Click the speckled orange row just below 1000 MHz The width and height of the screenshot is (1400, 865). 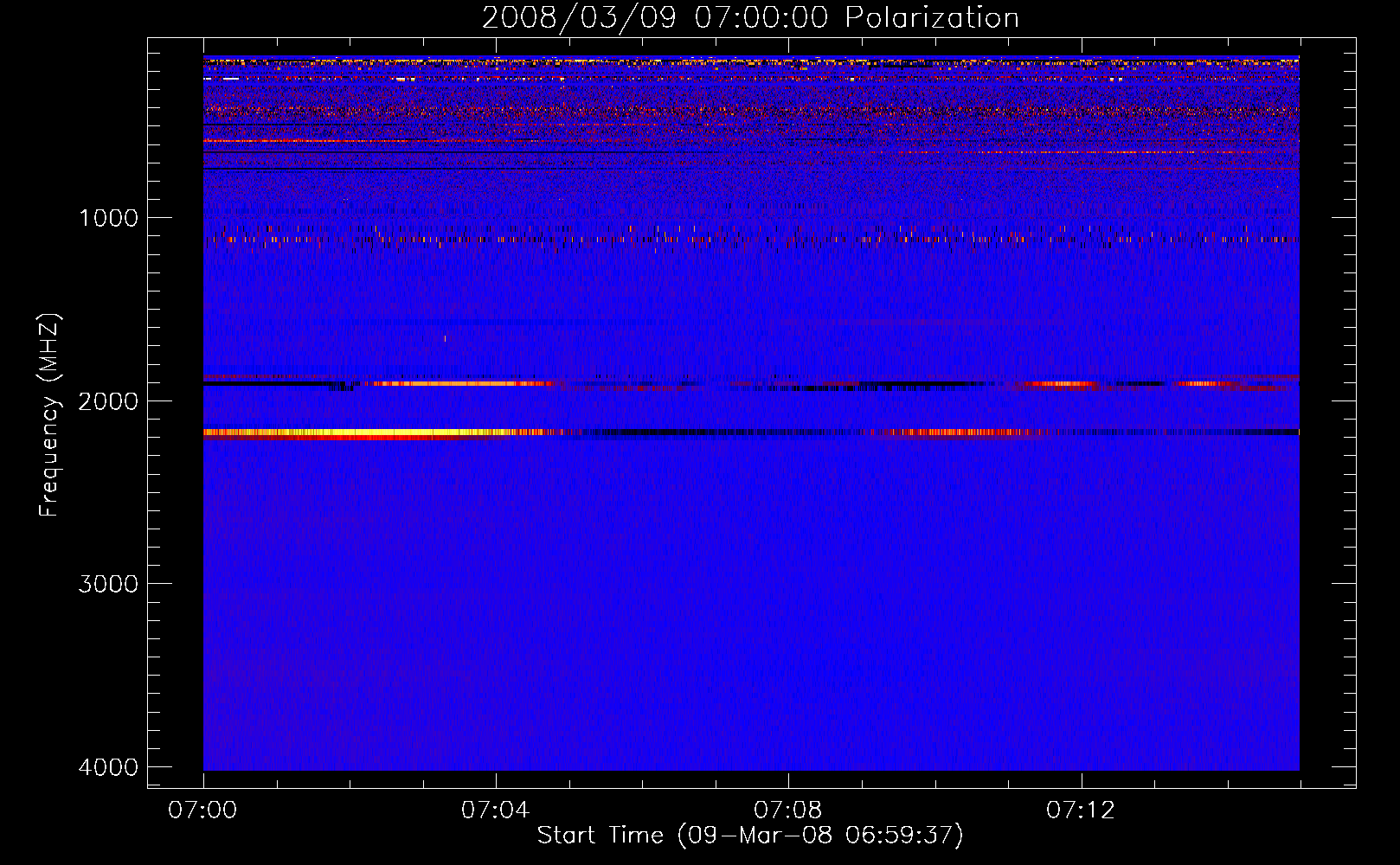click(606, 238)
